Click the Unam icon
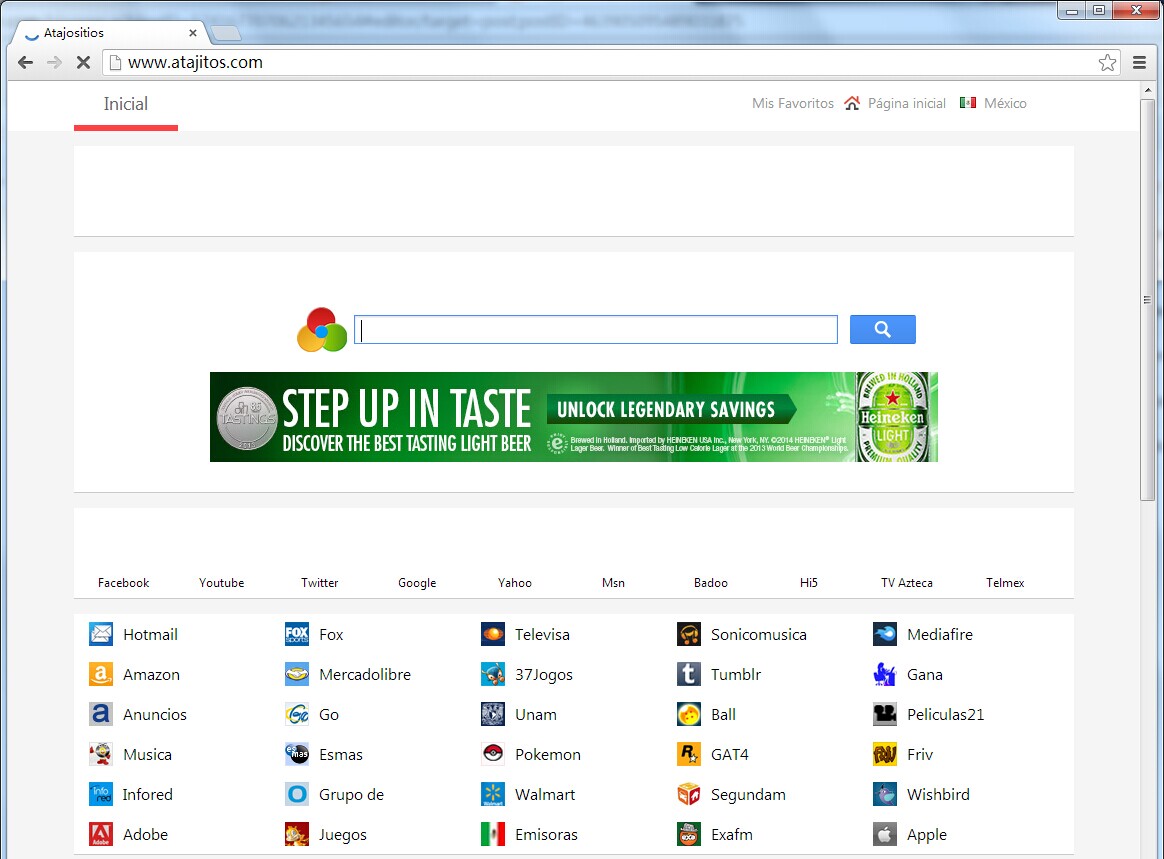This screenshot has width=1164, height=859. pos(493,714)
